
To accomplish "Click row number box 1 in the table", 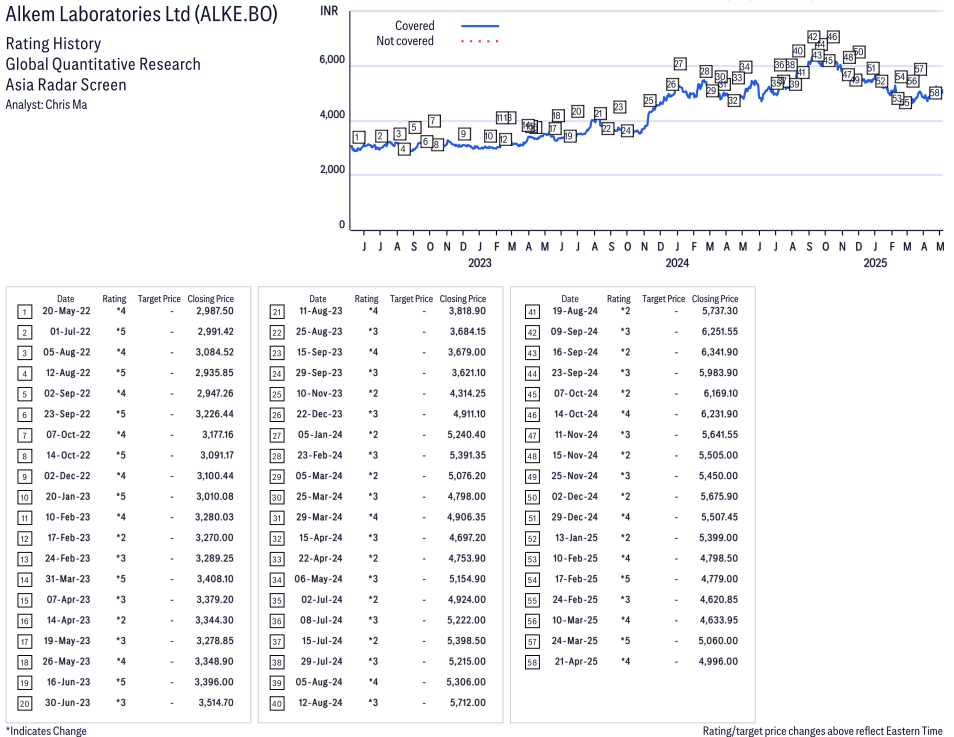I will click(x=24, y=312).
